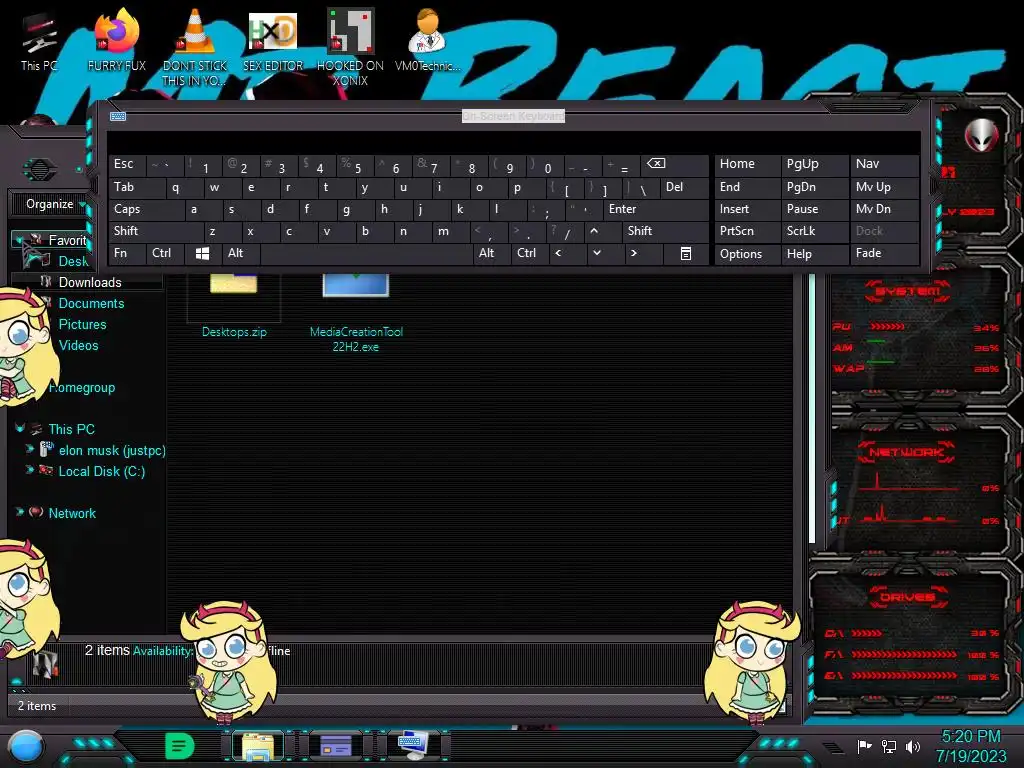Expand the Network tree node

click(x=20, y=512)
